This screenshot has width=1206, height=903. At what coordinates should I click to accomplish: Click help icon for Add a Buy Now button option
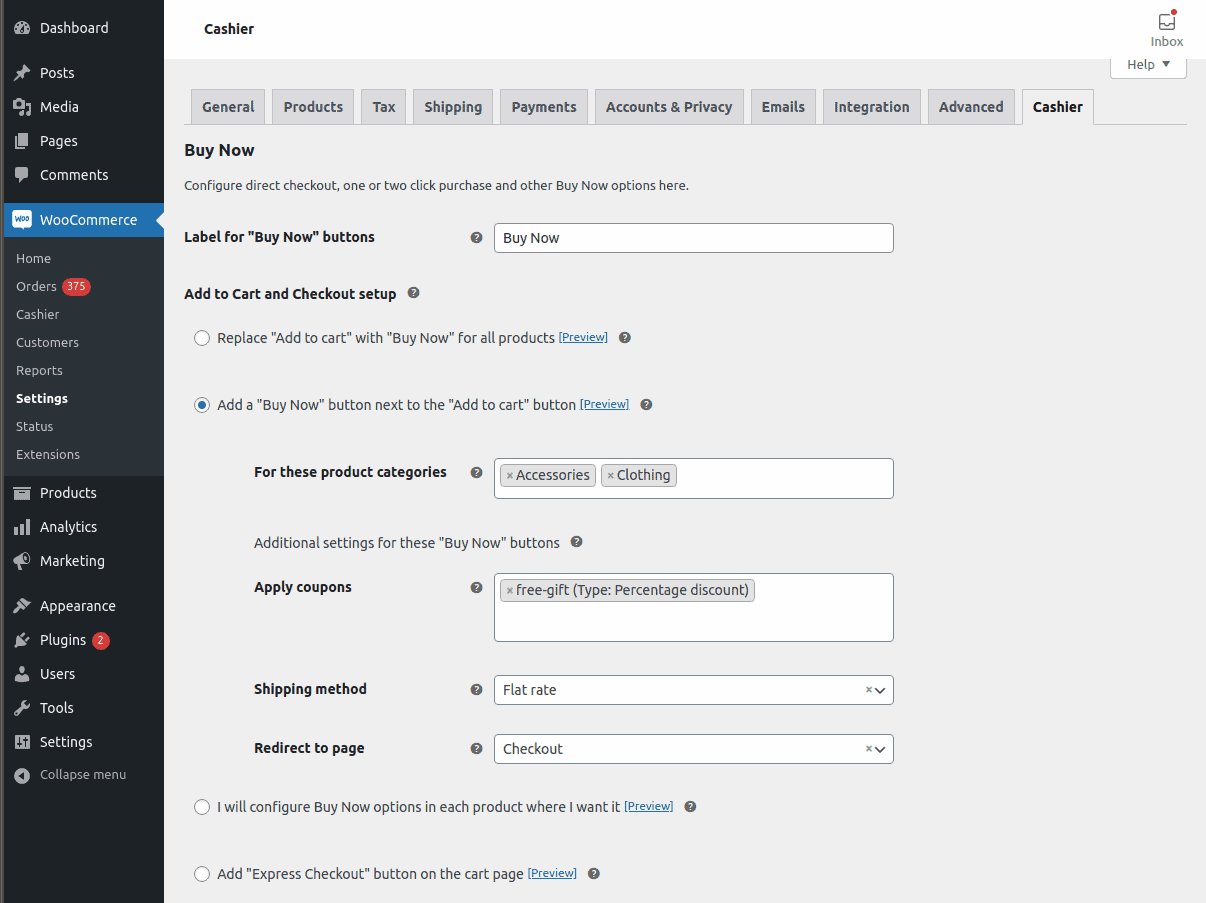[x=646, y=405]
